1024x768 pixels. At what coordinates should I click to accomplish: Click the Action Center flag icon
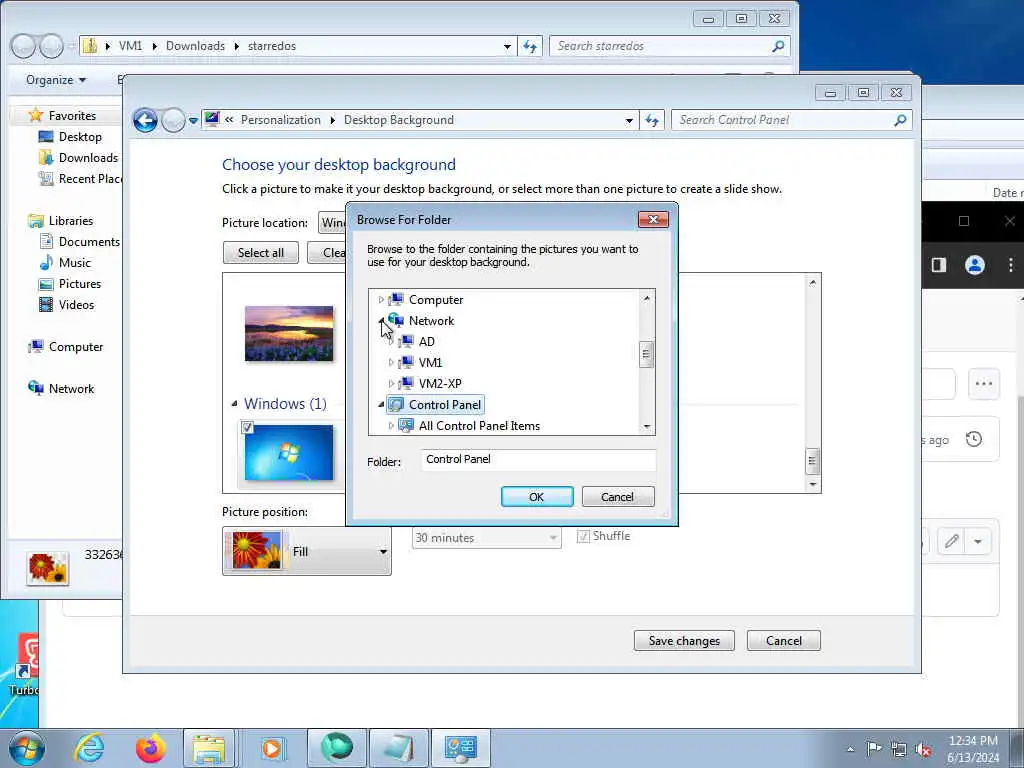coord(874,749)
